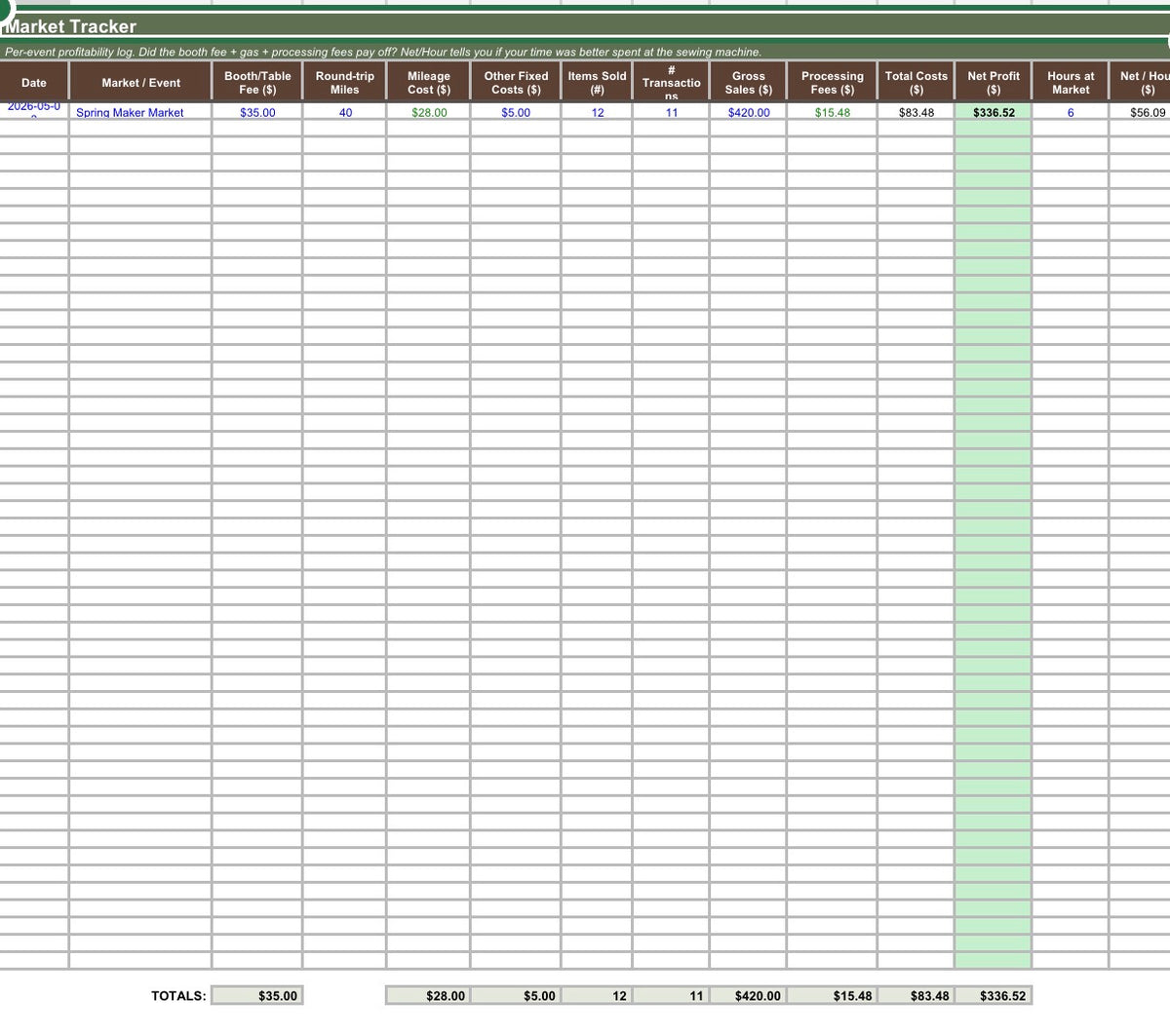This screenshot has width=1170, height=1036.
Task: Select the Hours at Market header
Action: 1071,83
